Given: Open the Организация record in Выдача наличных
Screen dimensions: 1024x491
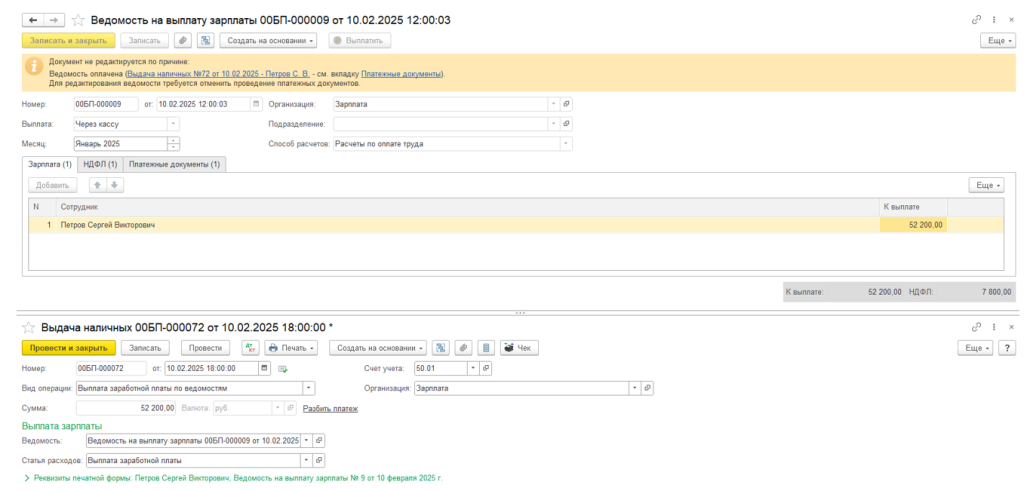Looking at the screenshot, I should (x=647, y=388).
